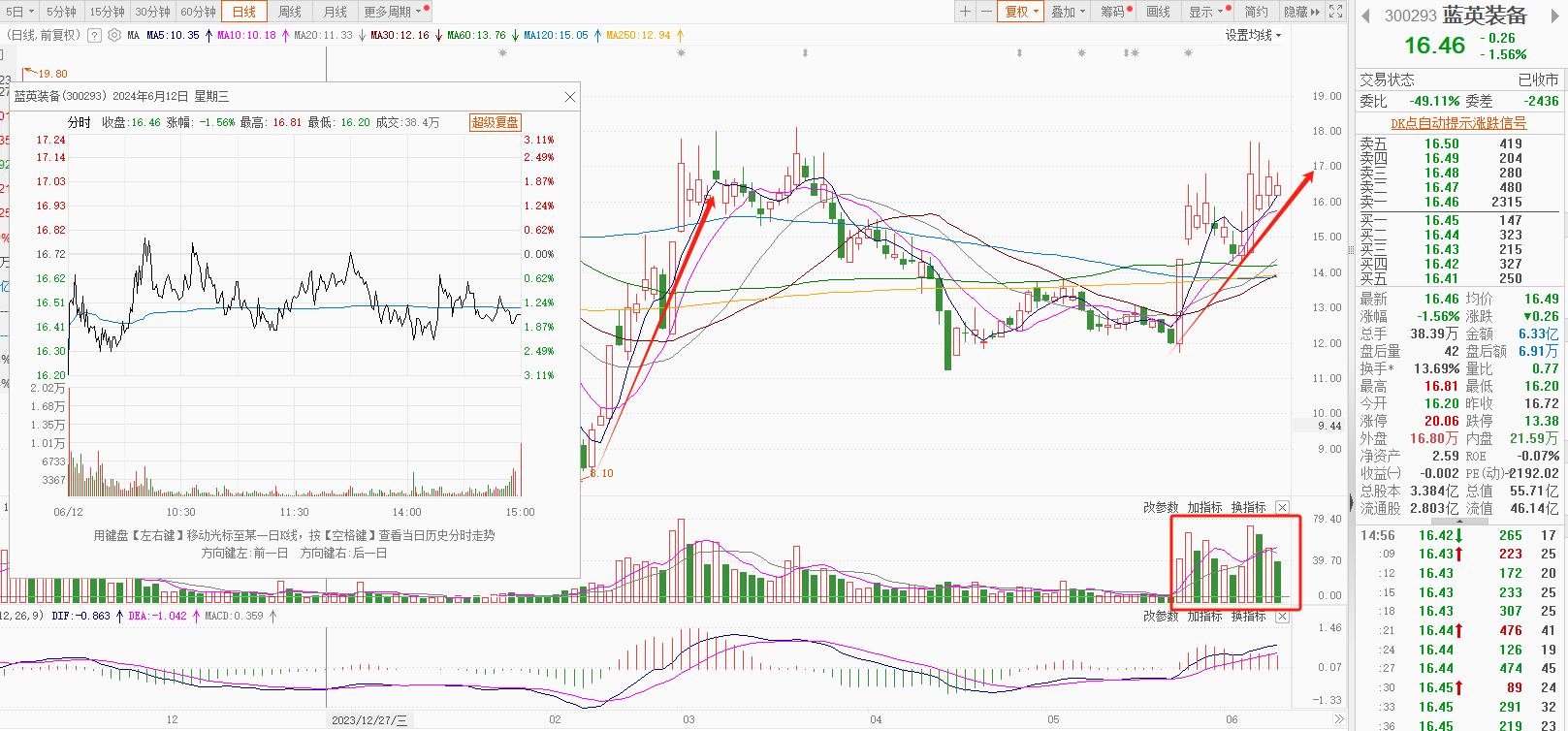Expand the 更多周期 dropdown
The width and height of the screenshot is (1568, 731).
[x=394, y=12]
